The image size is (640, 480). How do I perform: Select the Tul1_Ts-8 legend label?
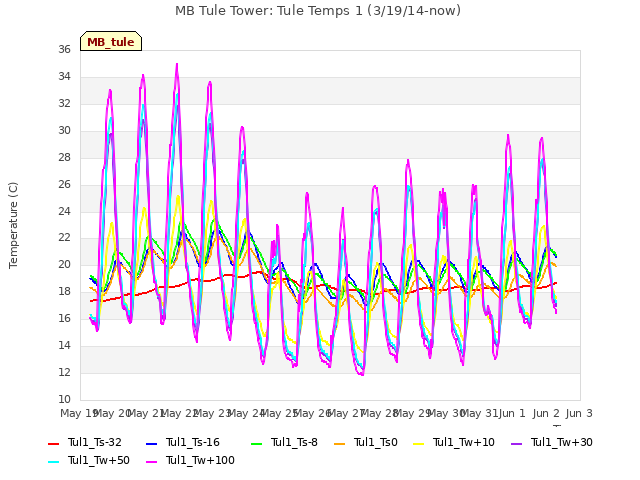(x=294, y=442)
